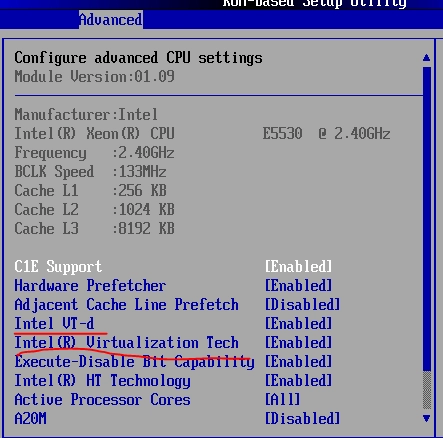Click the Module Version:01.09 text
The image size is (443, 438).
pyautogui.click(x=94, y=77)
